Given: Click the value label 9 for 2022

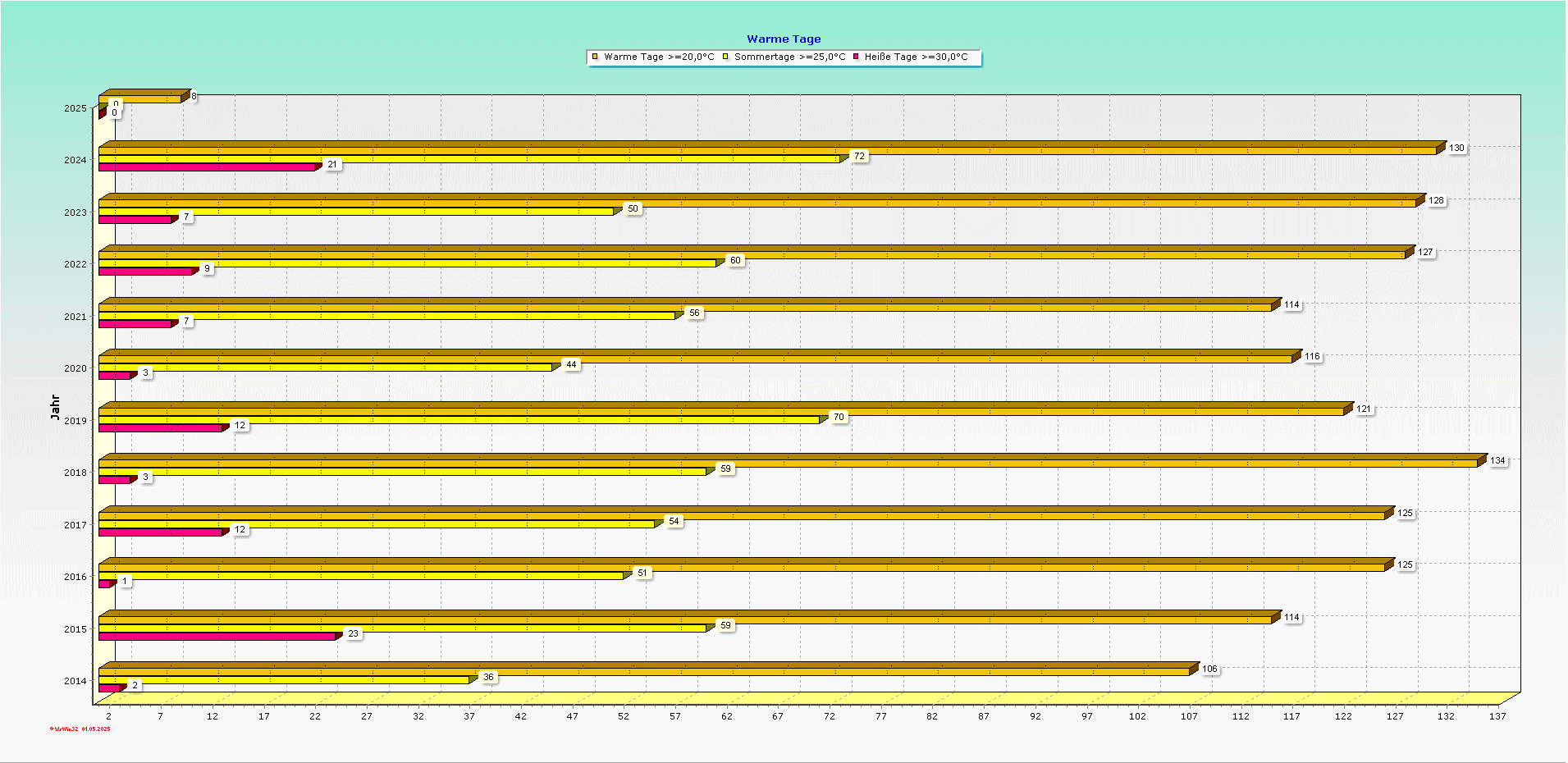Looking at the screenshot, I should click(207, 269).
